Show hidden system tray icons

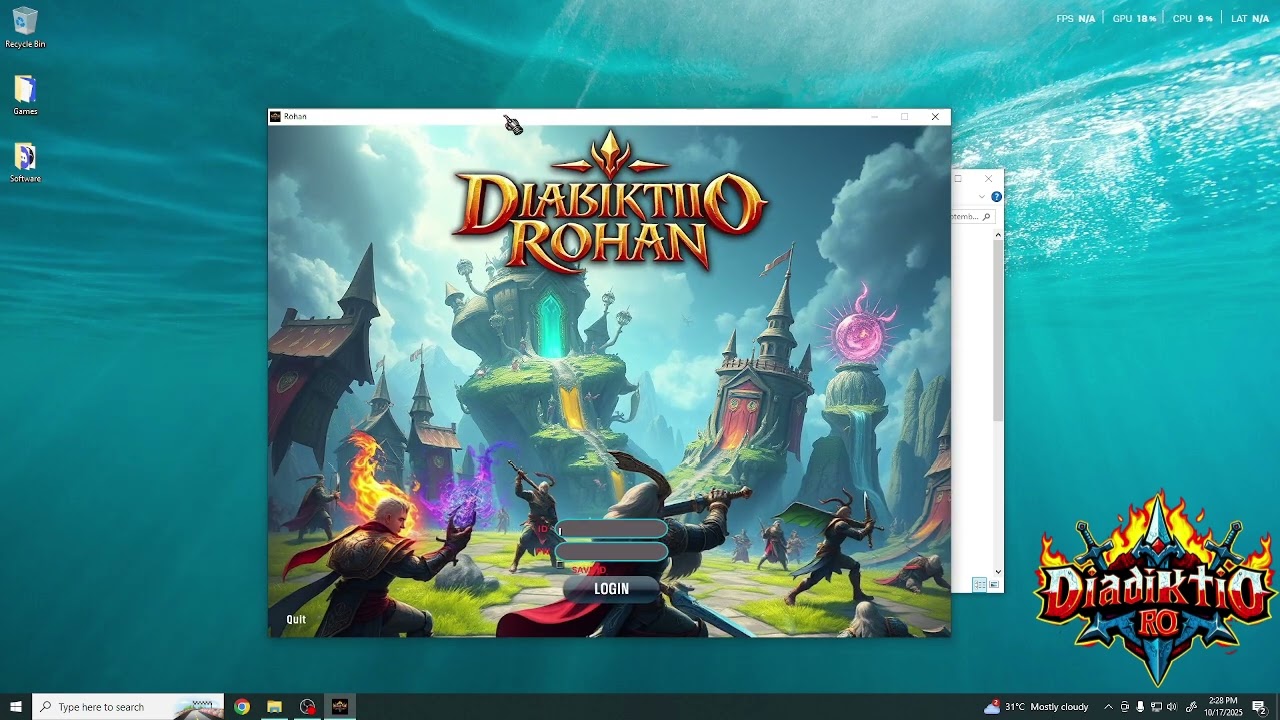(x=1108, y=707)
